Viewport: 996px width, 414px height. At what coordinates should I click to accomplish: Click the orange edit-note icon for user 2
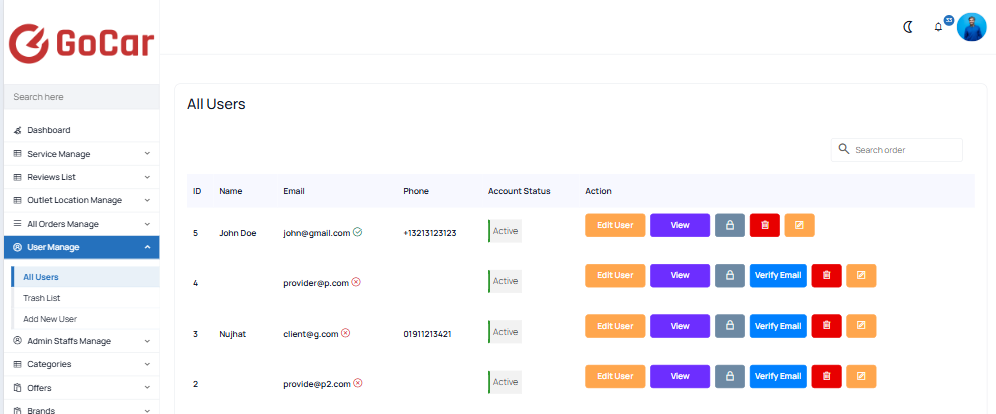pyautogui.click(x=861, y=376)
